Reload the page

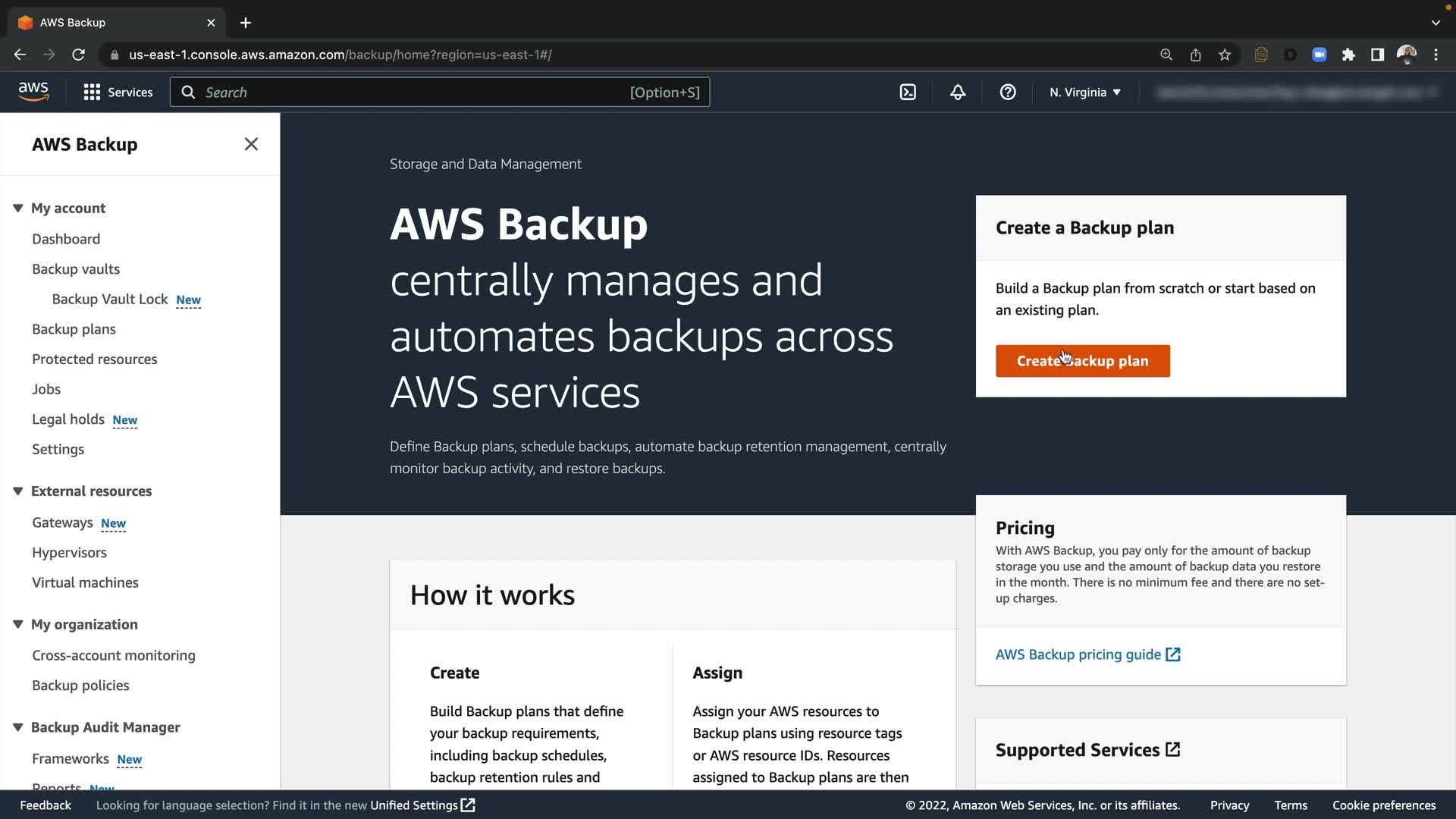(78, 55)
